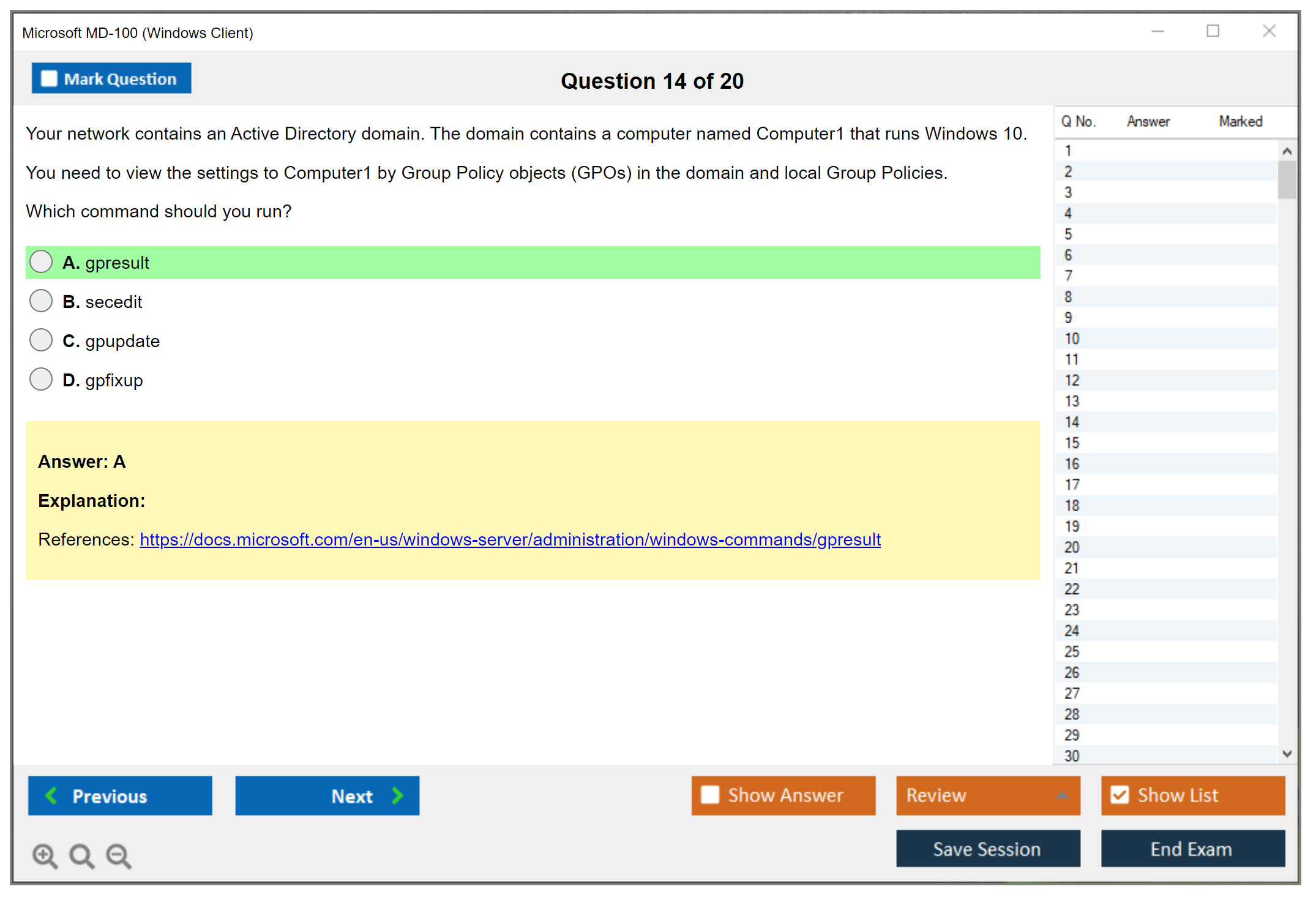Open the gpresult docs.microsoft.com reference link
Viewport: 1316px width, 900px height.
510,539
